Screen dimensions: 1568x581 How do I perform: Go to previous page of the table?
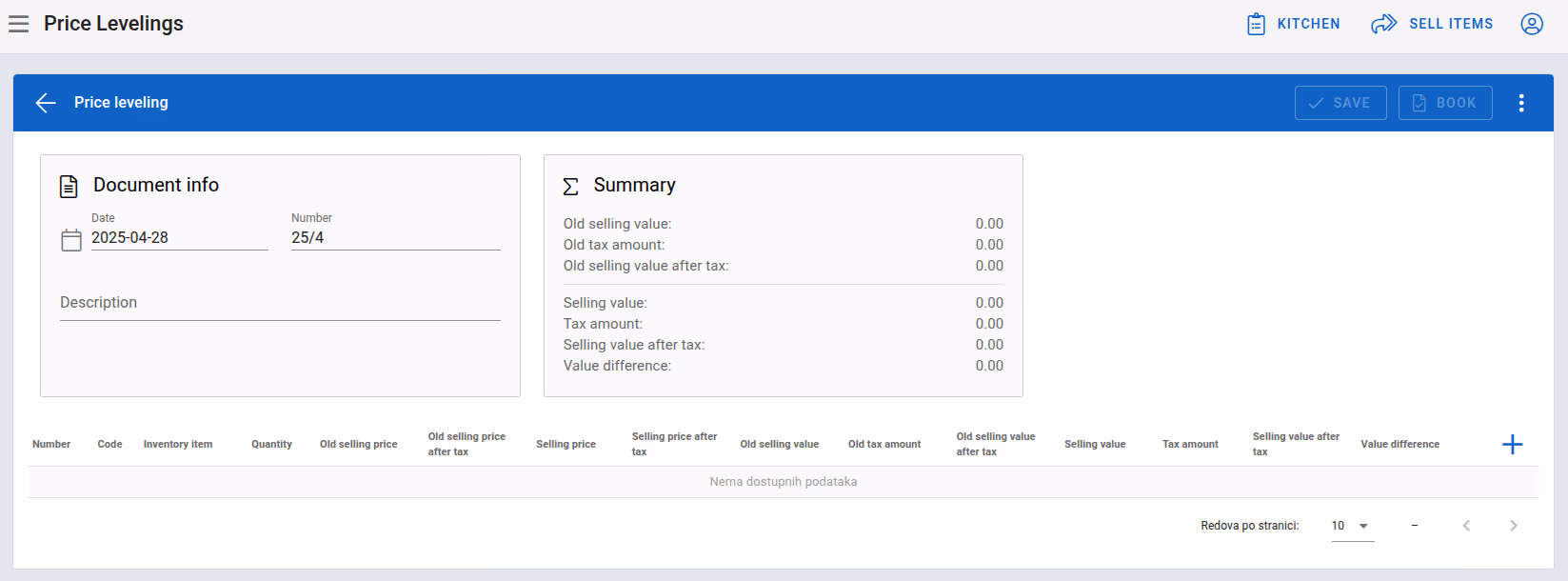[x=1466, y=526]
